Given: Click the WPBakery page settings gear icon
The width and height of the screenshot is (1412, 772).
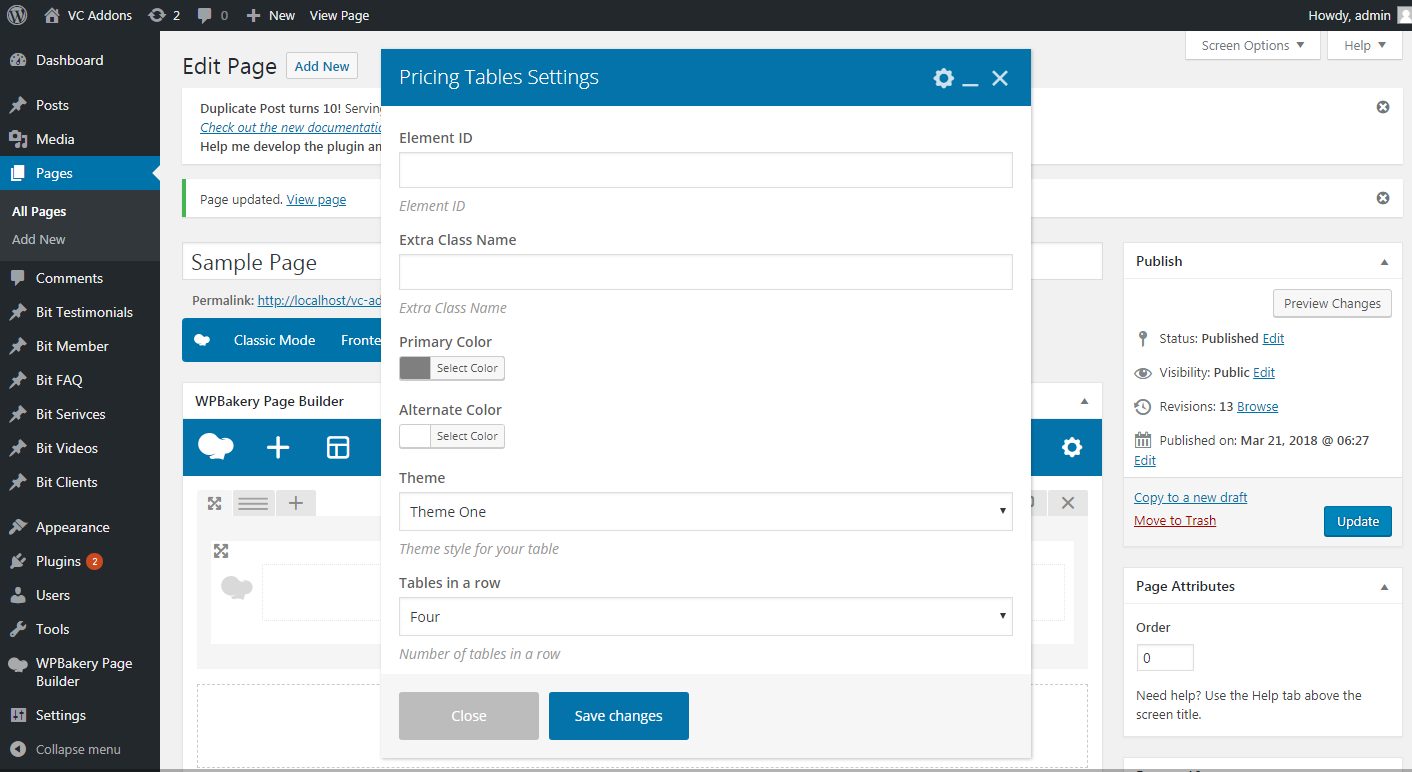Looking at the screenshot, I should [x=1071, y=447].
